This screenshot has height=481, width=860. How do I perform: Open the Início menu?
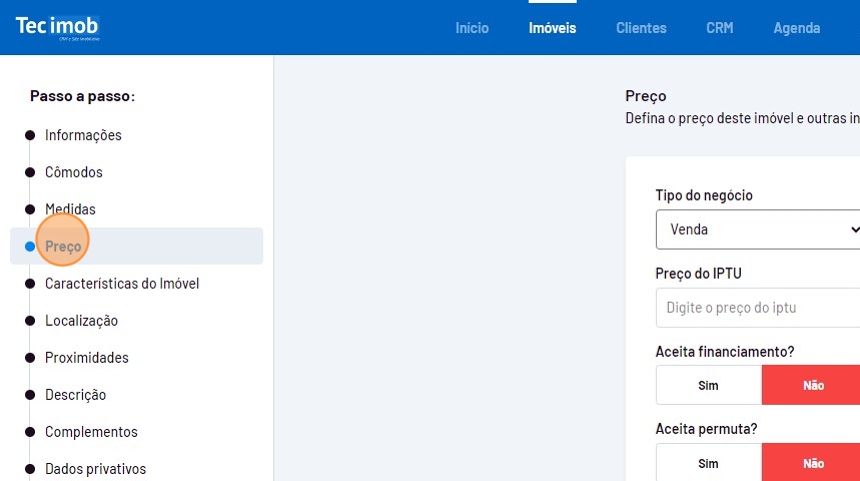click(472, 28)
